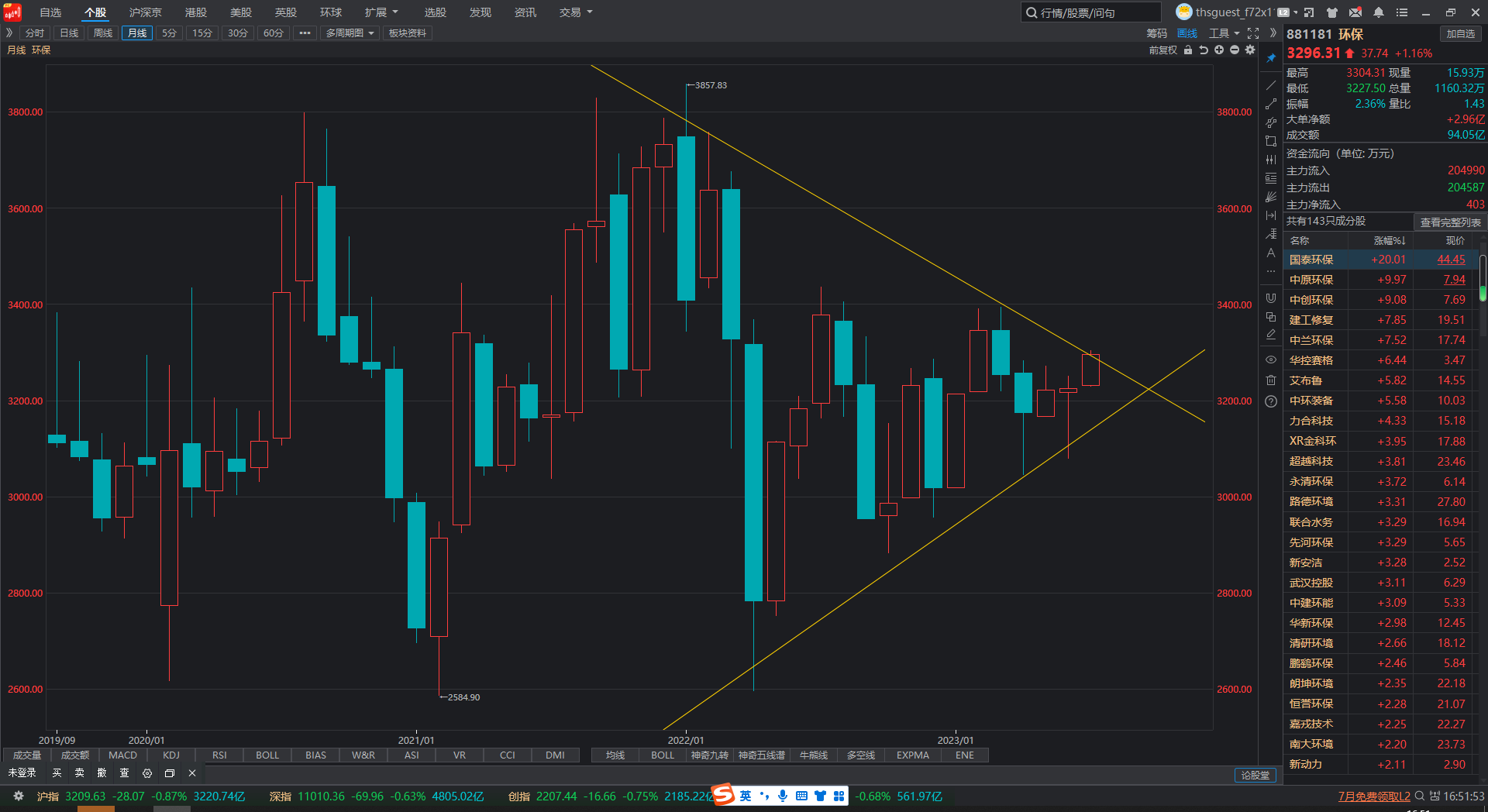Switch period to 60分
Viewport: 1488px width, 812px height.
(x=274, y=33)
